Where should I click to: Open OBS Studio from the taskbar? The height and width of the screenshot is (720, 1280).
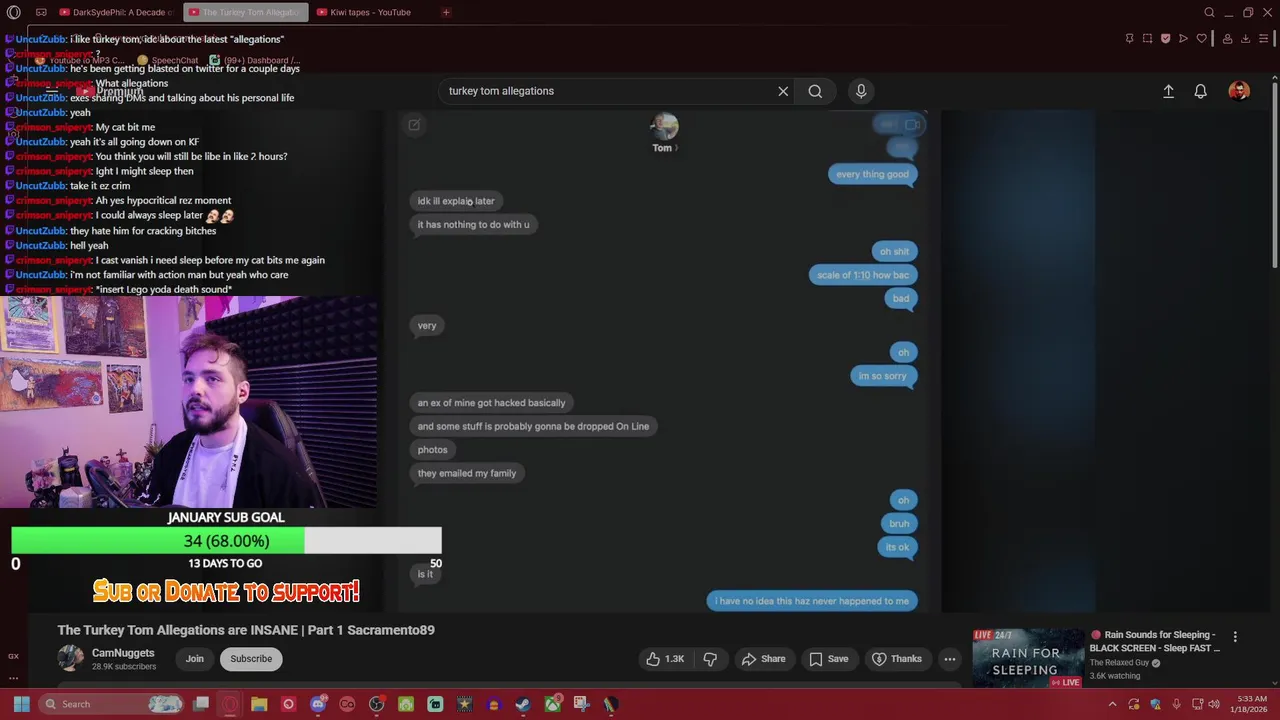(x=376, y=704)
